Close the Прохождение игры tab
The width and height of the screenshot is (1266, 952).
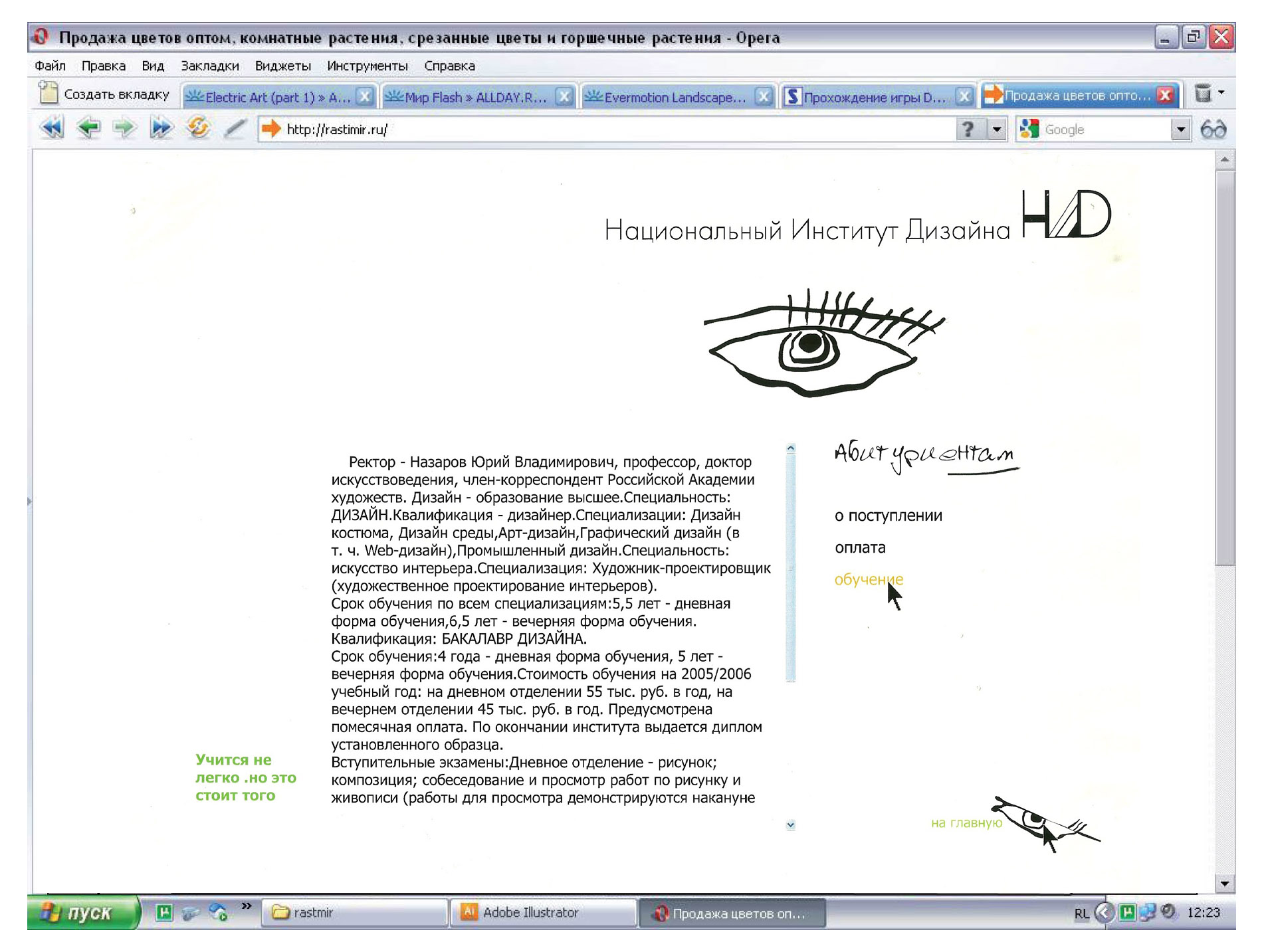964,97
